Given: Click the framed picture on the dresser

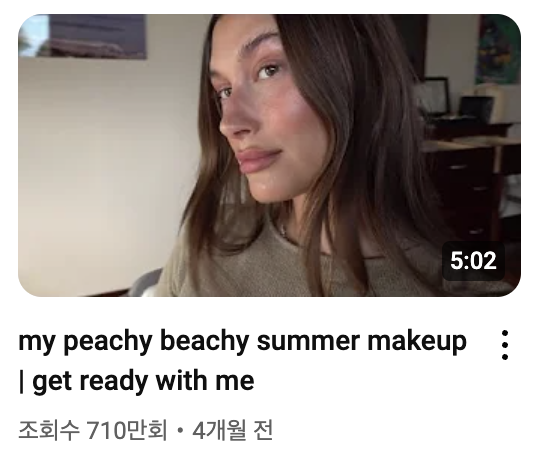Looking at the screenshot, I should click(435, 96).
